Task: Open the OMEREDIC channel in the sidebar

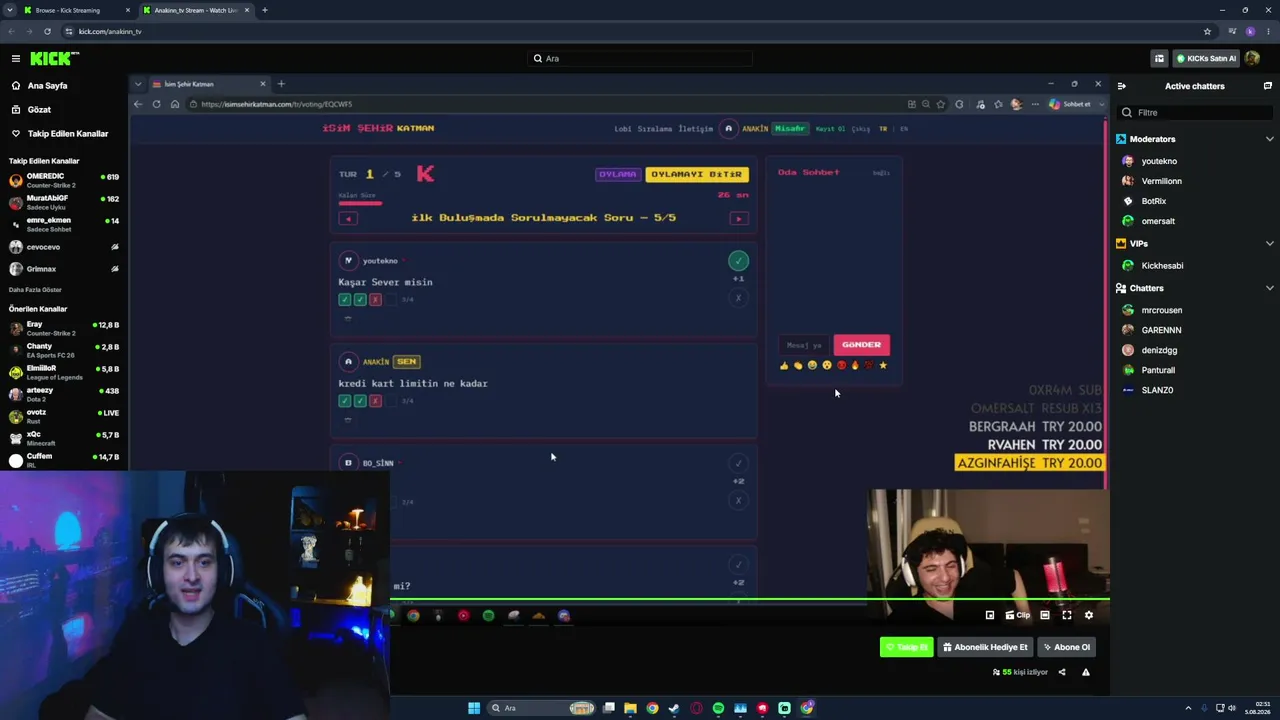Action: (x=64, y=180)
